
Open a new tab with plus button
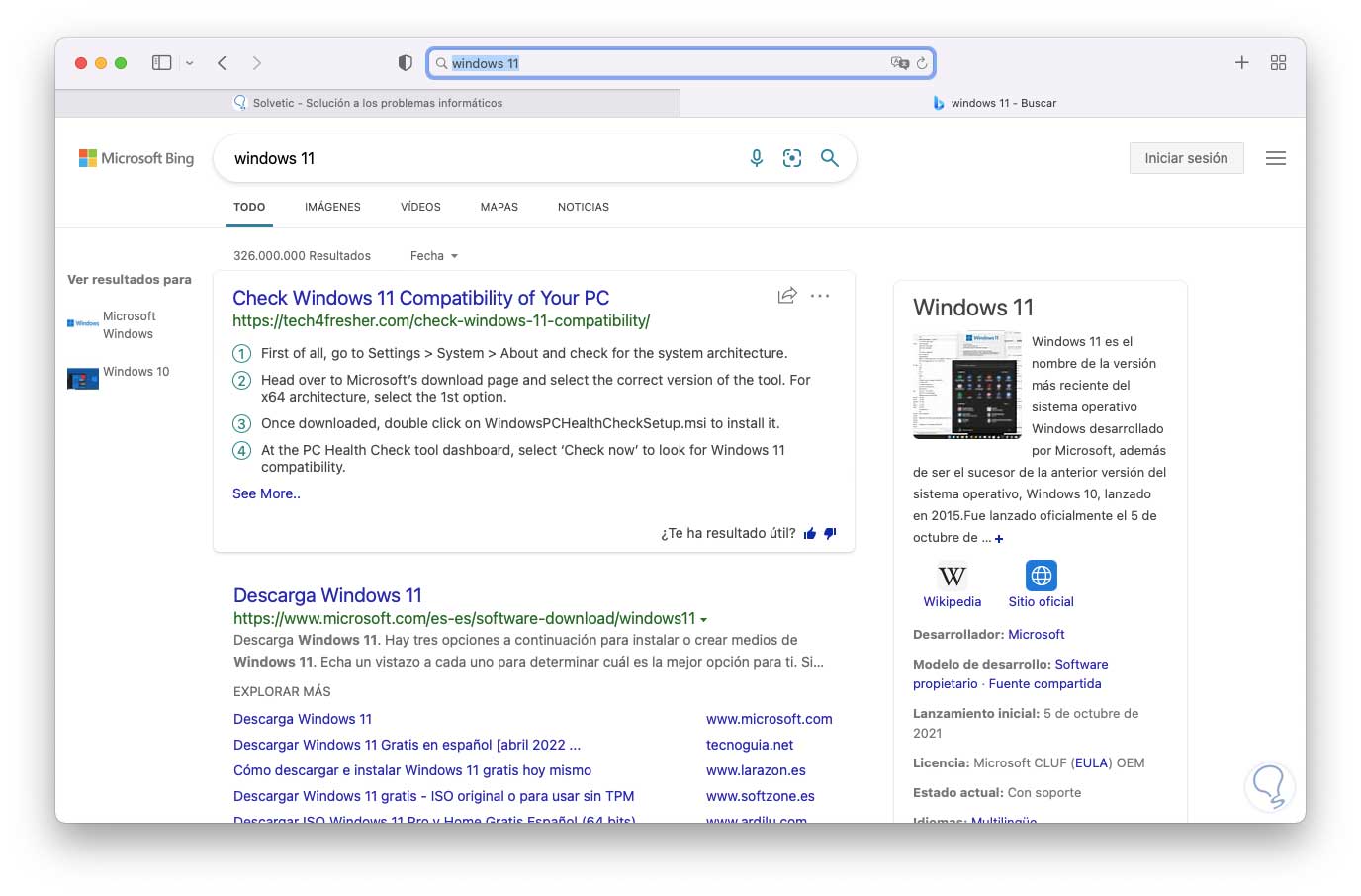click(1242, 63)
